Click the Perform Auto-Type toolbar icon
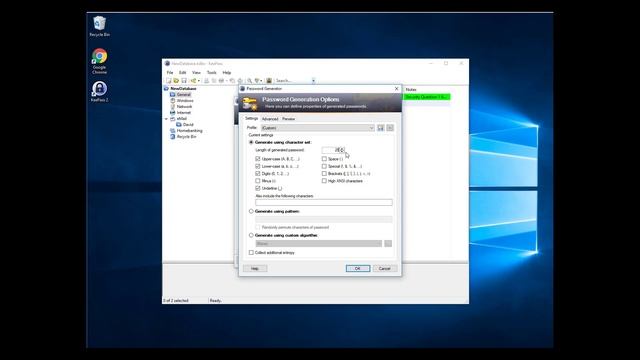Image resolution: width=640 pixels, height=360 pixels. click(x=240, y=81)
